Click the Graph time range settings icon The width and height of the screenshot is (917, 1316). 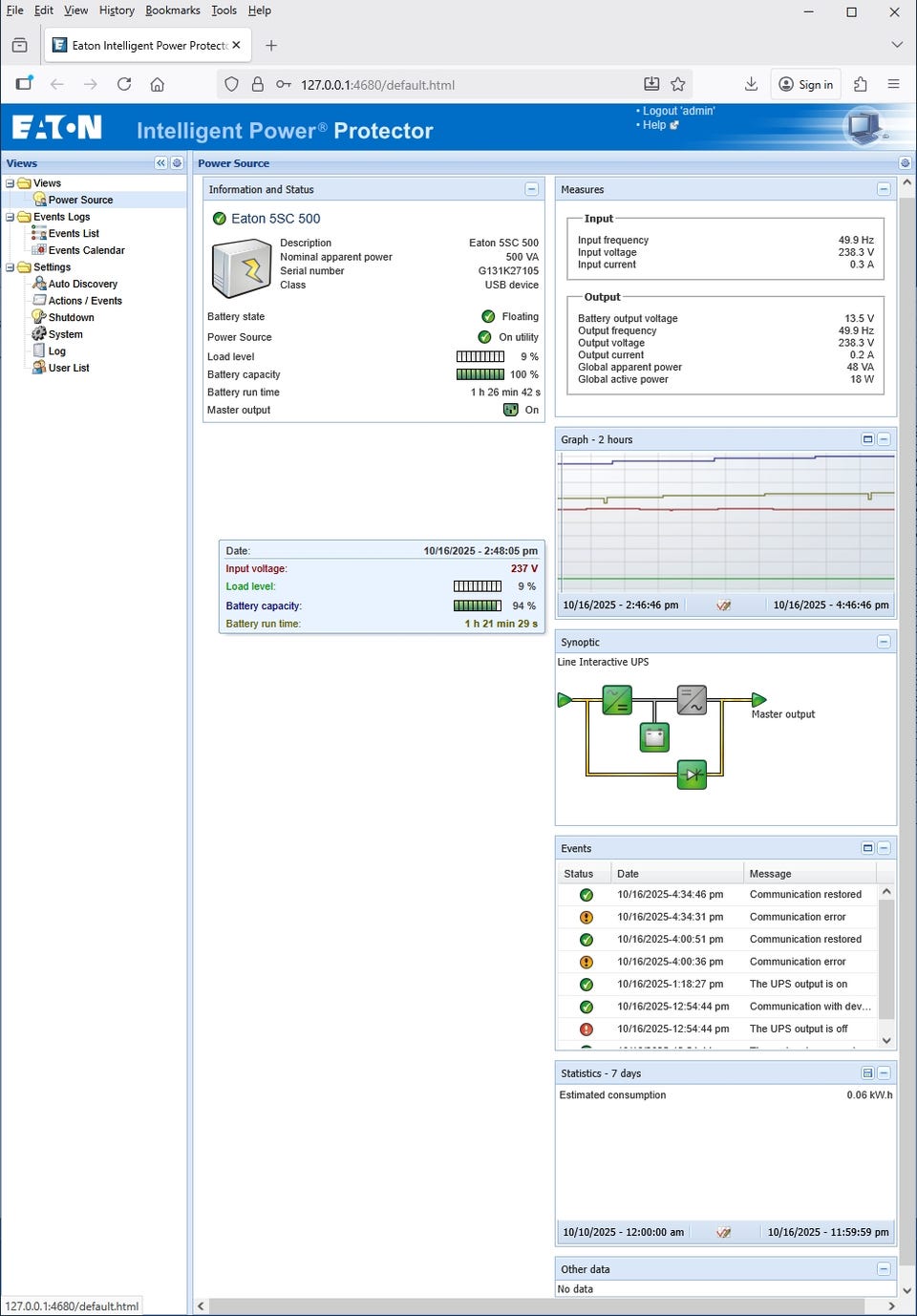724,605
